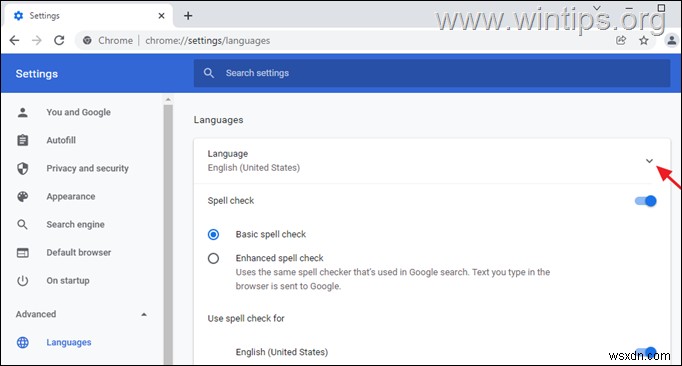Toggle spell check for English (United States)
Image resolution: width=682 pixels, height=366 pixels.
pos(646,352)
